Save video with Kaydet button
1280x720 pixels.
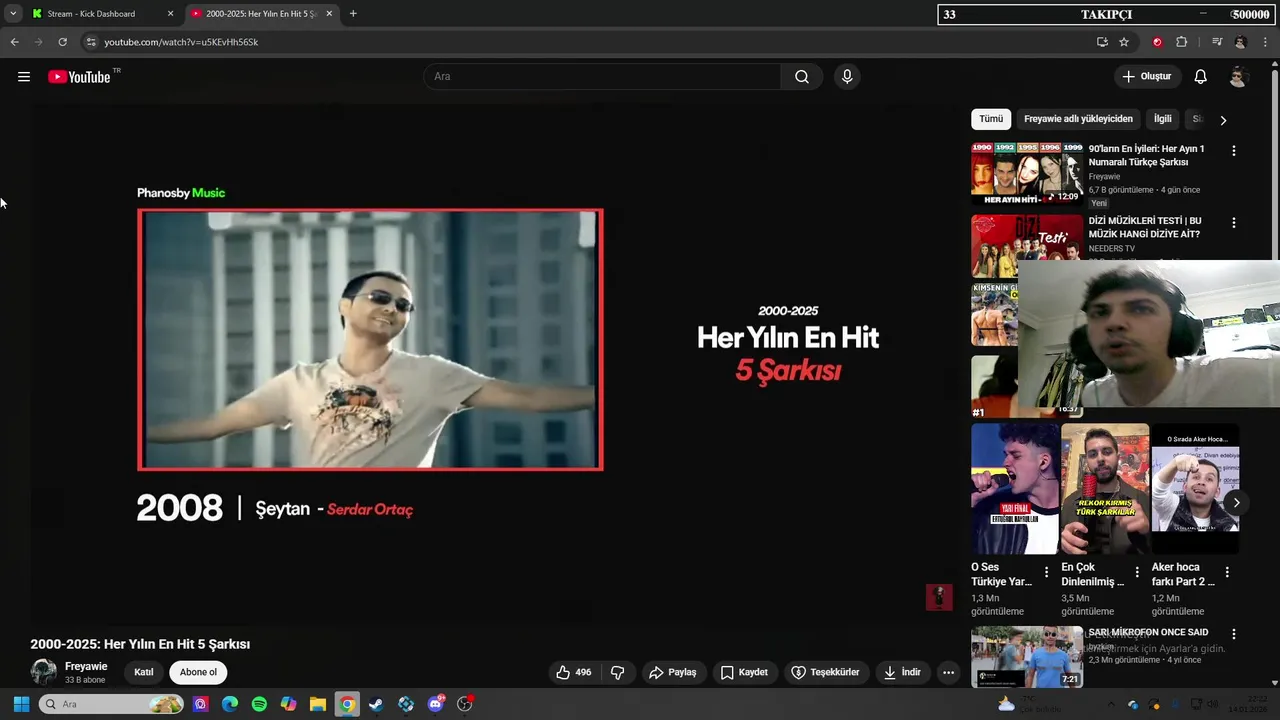tap(744, 673)
